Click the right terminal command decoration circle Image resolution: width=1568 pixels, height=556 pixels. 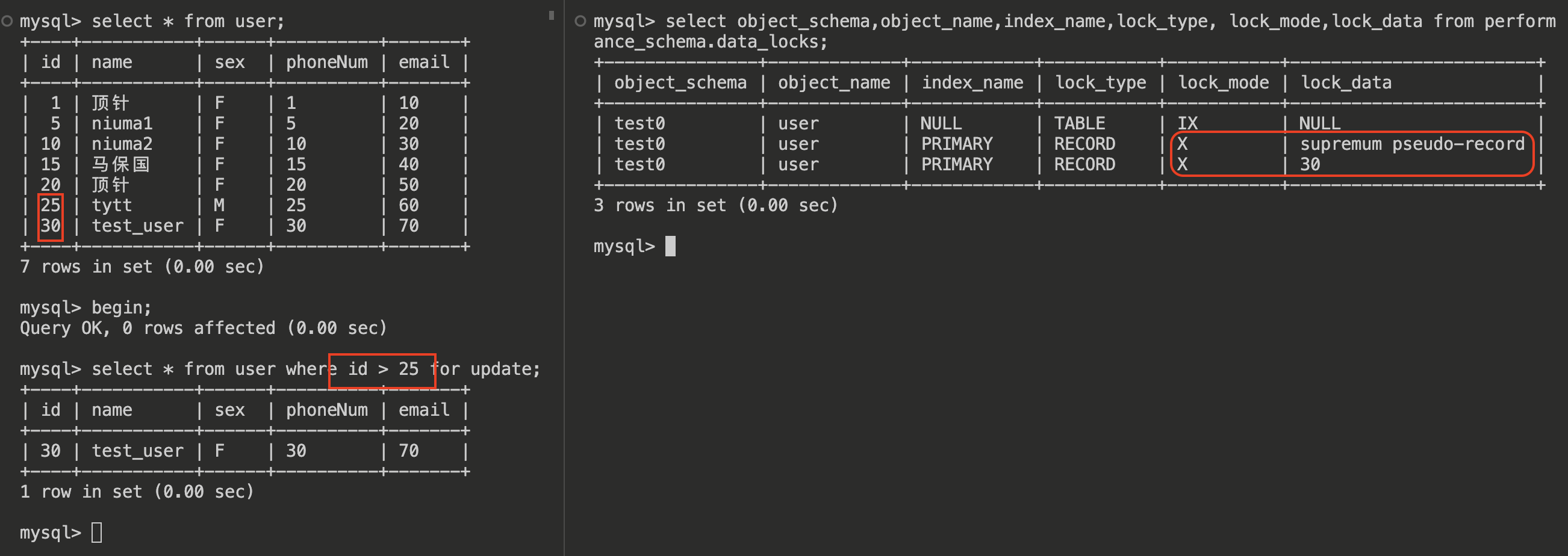(580, 21)
